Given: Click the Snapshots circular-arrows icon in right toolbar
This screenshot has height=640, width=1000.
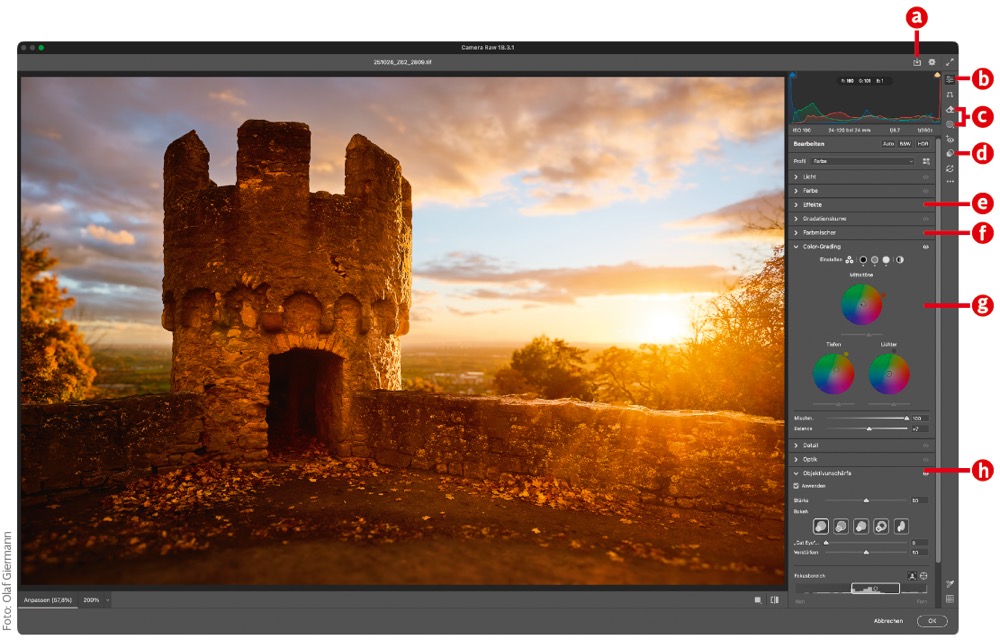Looking at the screenshot, I should (950, 169).
